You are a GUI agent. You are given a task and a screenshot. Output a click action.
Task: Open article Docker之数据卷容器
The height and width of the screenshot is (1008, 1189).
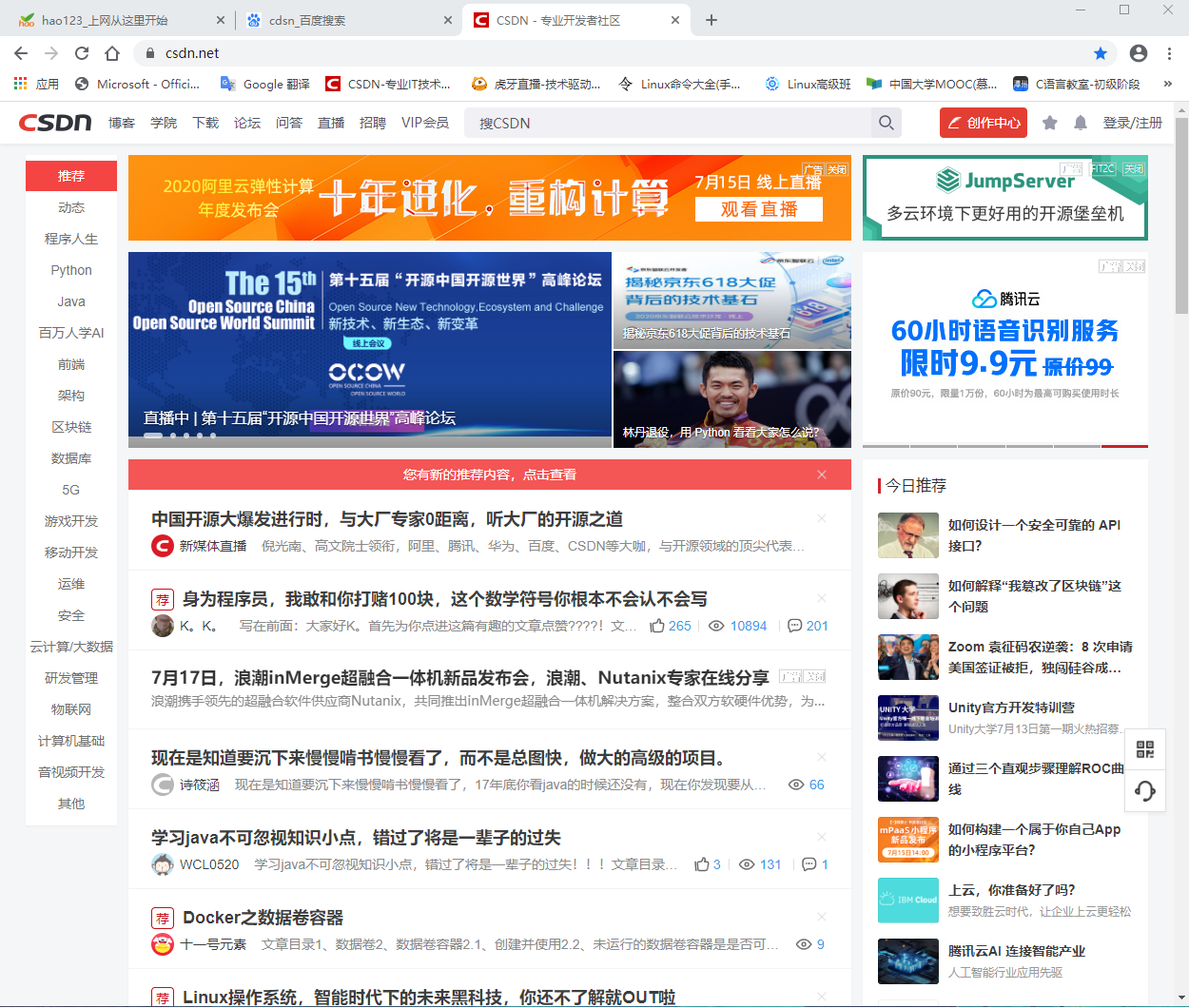263,918
